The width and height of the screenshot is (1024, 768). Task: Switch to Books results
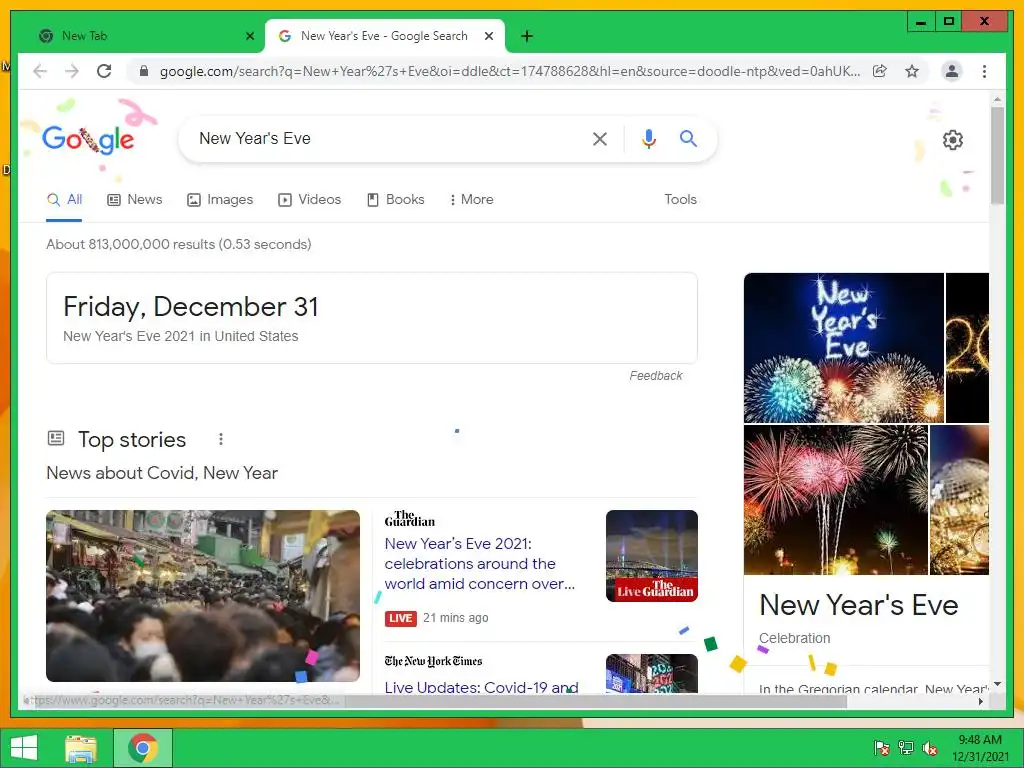[396, 200]
